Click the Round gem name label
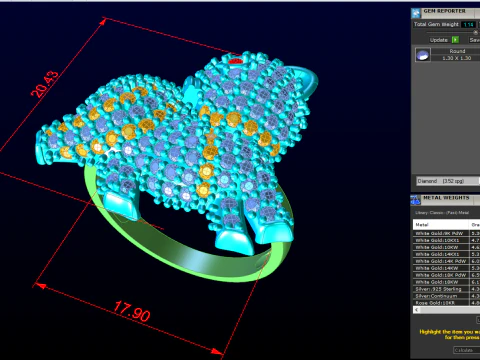 [457, 51]
